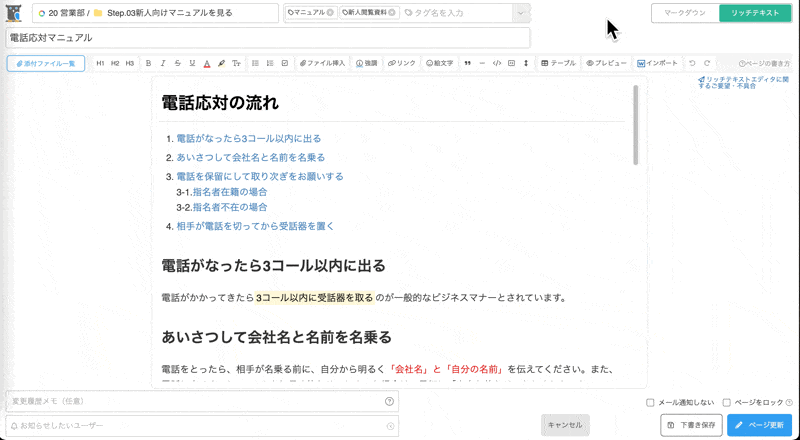Switch to the マークダウン editor tab
This screenshot has width=800, height=440.
[x=684, y=13]
